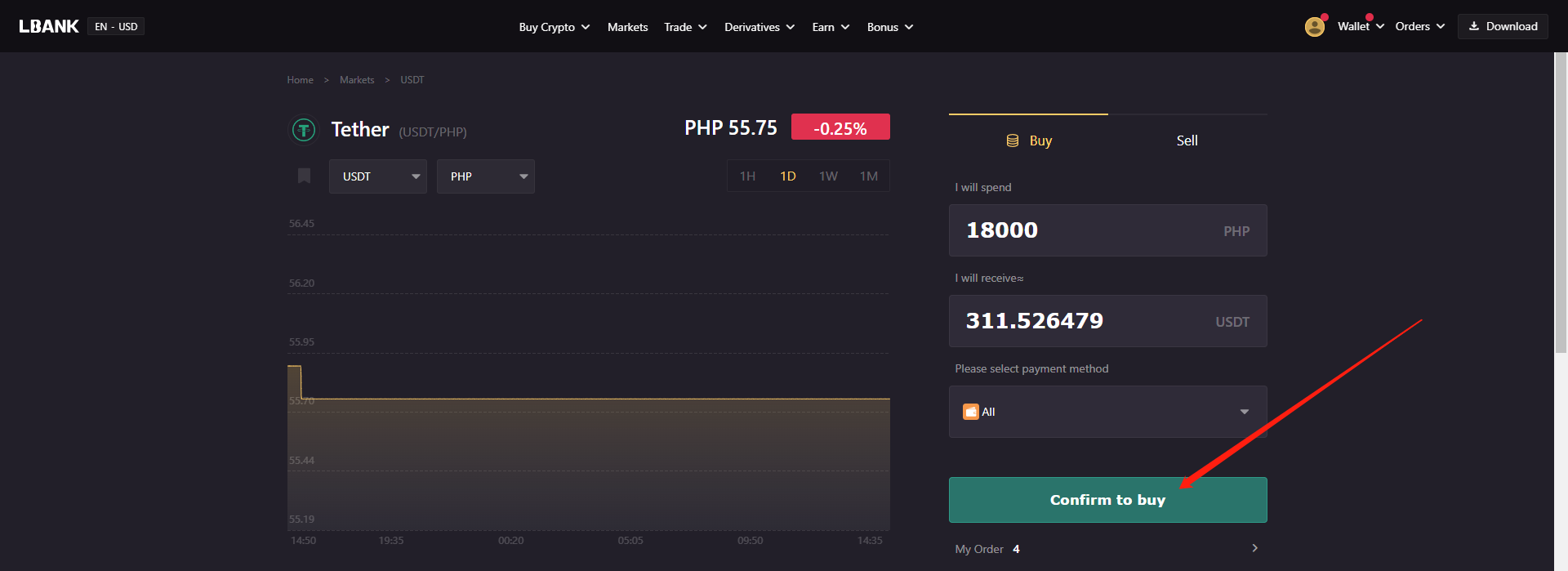Expand the Earn menu
Image resolution: width=1568 pixels, height=571 pixels.
[831, 27]
